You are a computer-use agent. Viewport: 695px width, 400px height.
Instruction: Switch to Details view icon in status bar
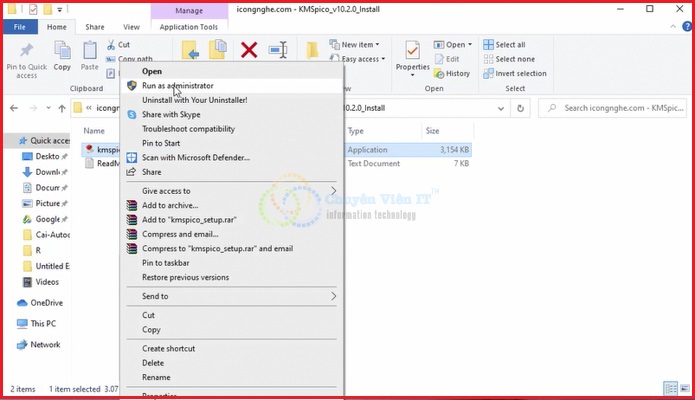point(670,389)
